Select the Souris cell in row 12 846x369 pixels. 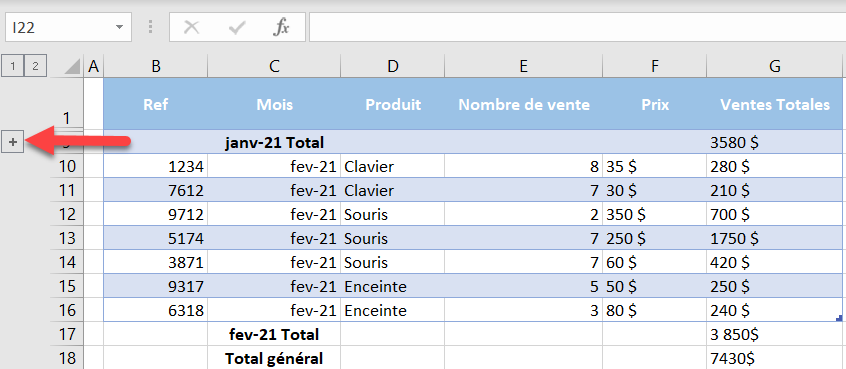coord(393,214)
